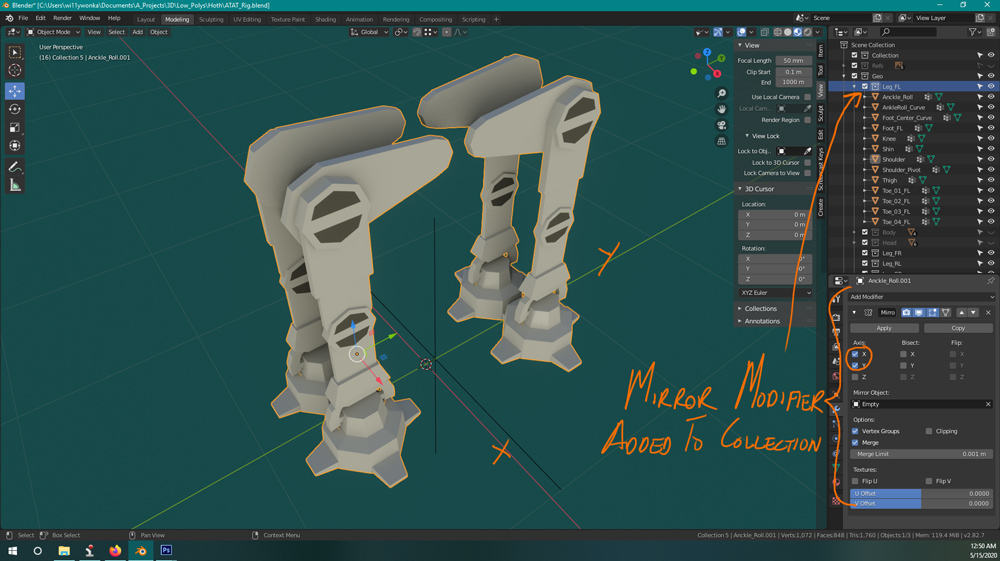Open the XYZ Euler rotation mode dropdown

pos(776,293)
